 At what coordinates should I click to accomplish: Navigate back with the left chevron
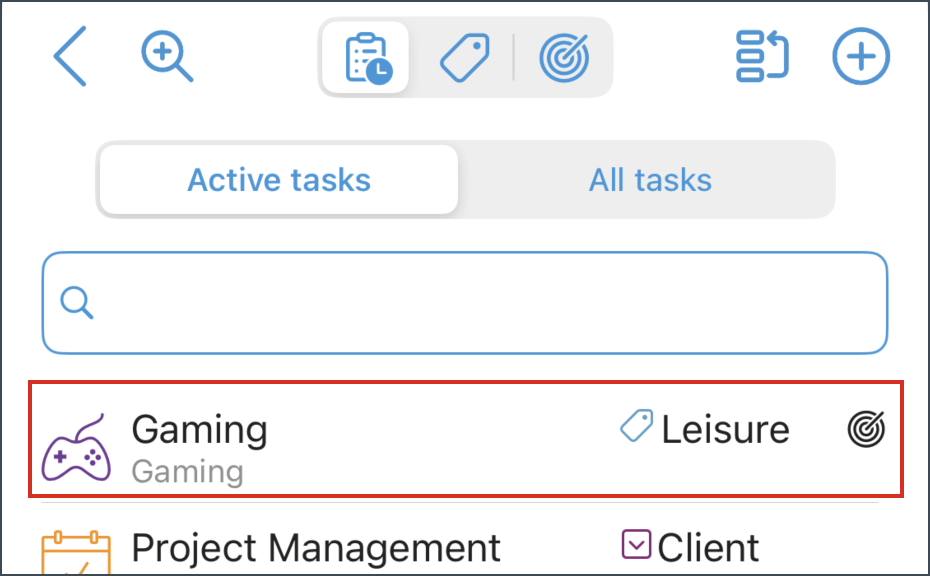[69, 57]
